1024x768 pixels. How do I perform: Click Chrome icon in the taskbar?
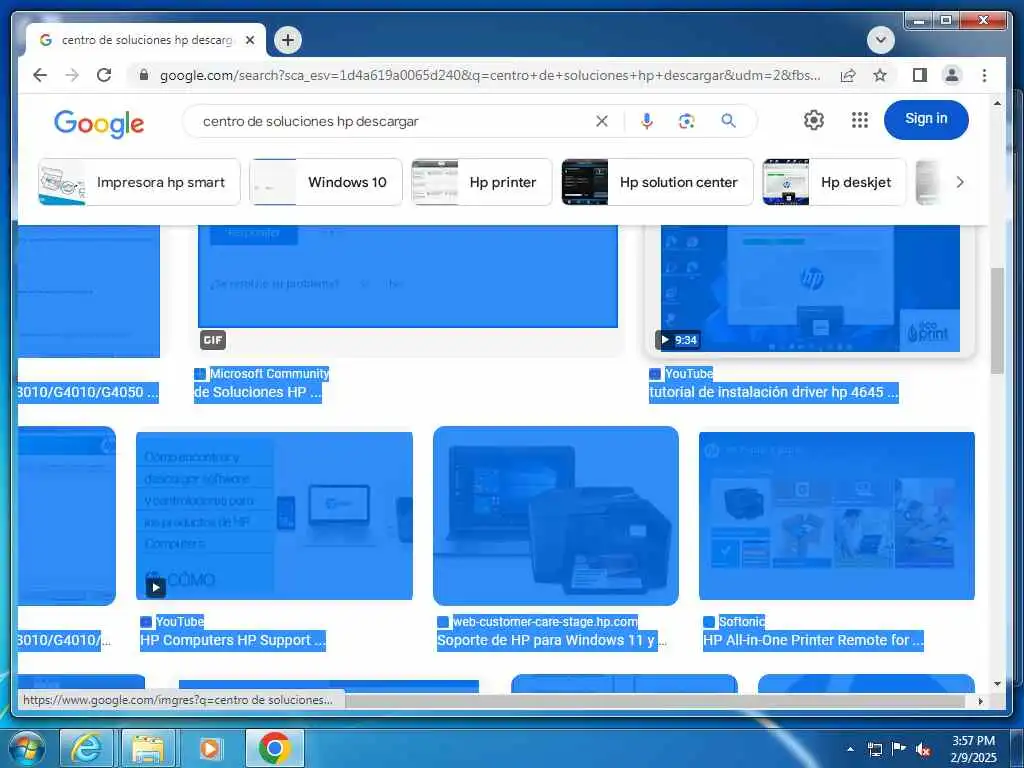pyautogui.click(x=274, y=748)
